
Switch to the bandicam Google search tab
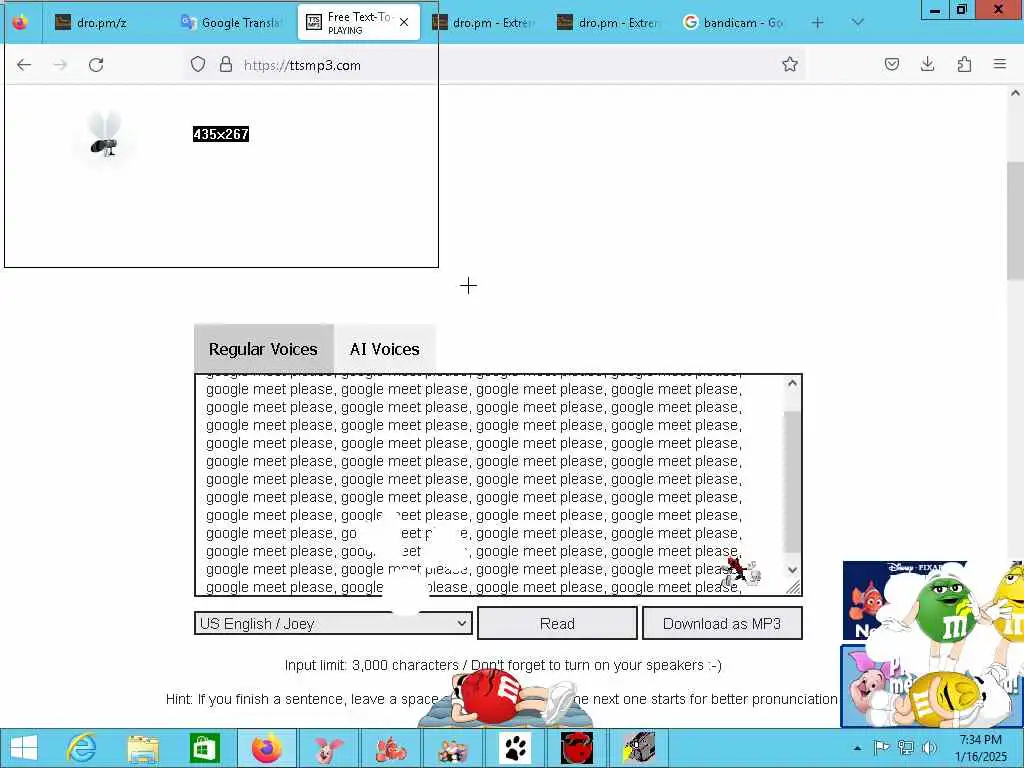(735, 23)
